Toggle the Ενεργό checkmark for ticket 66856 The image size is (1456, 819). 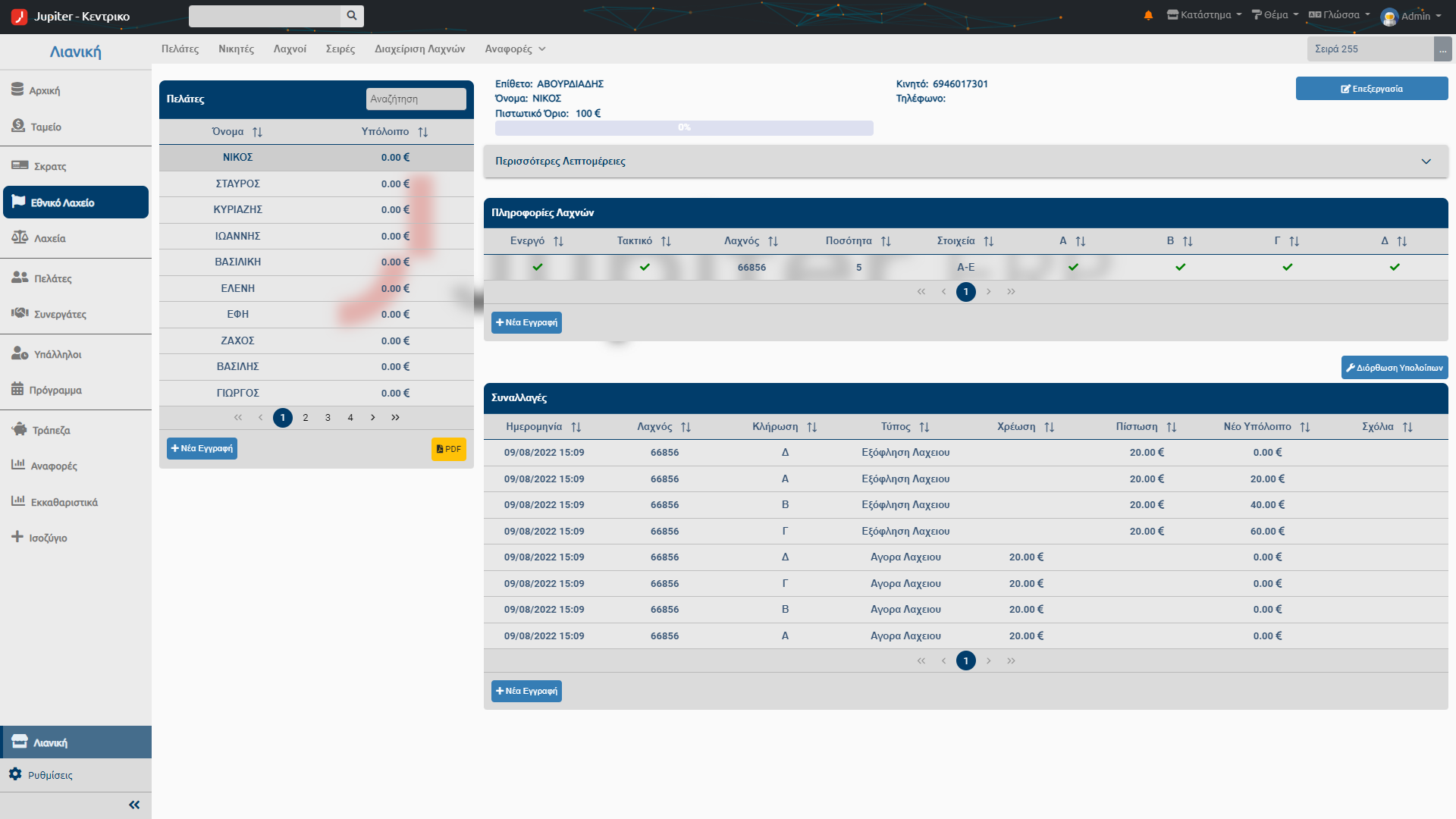(x=538, y=267)
